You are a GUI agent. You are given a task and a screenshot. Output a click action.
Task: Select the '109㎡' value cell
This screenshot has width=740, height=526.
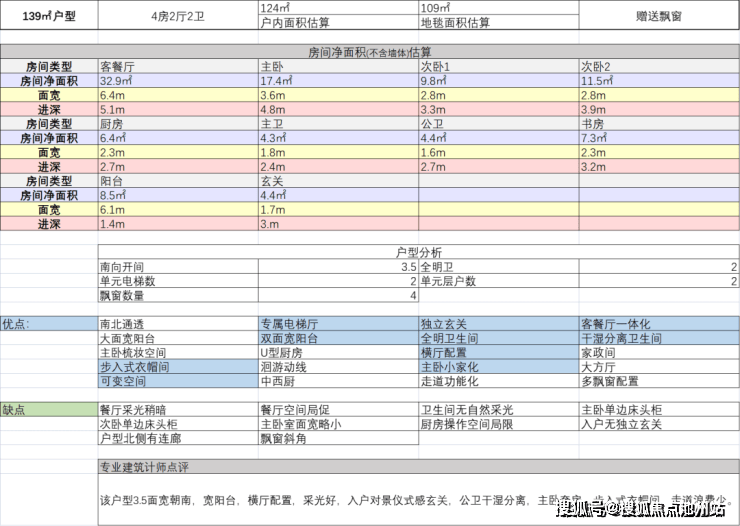[x=499, y=8]
